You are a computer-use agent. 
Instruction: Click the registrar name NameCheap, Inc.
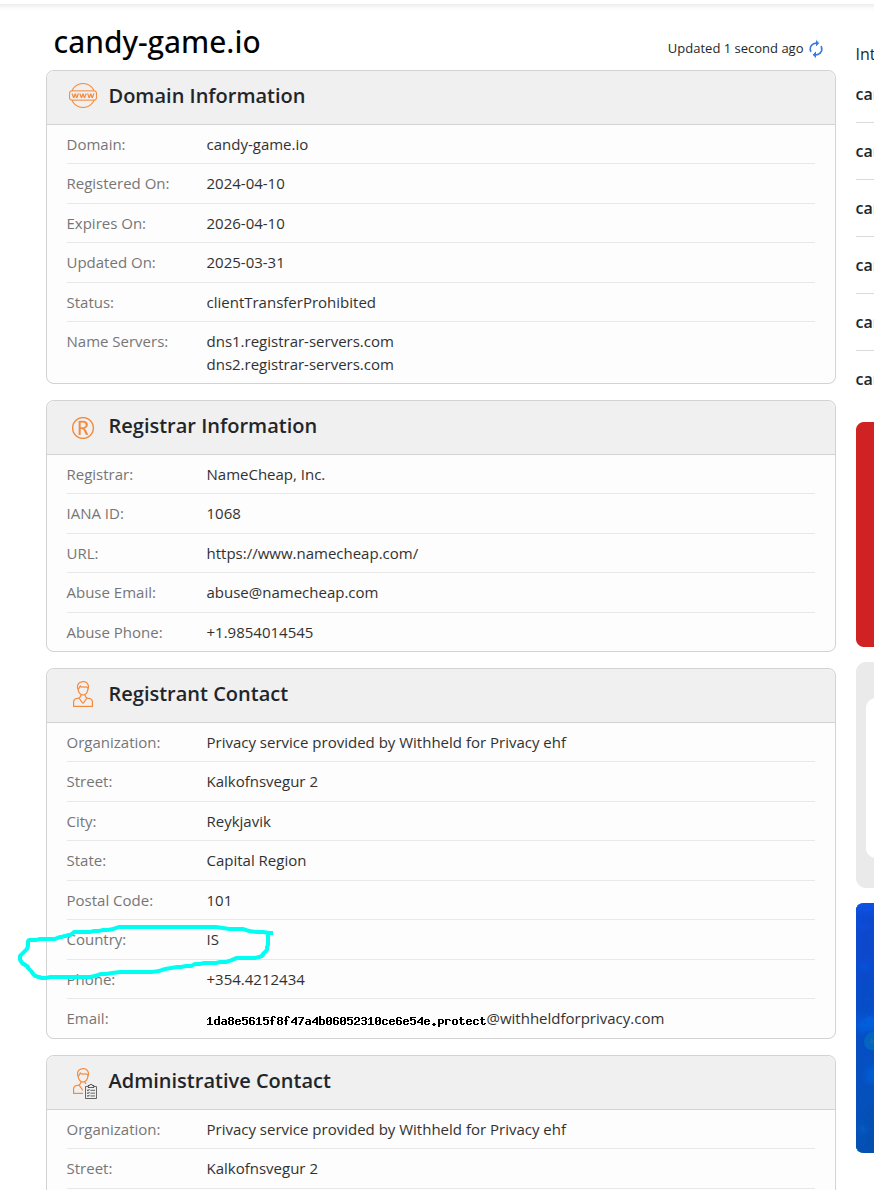pyautogui.click(x=266, y=475)
